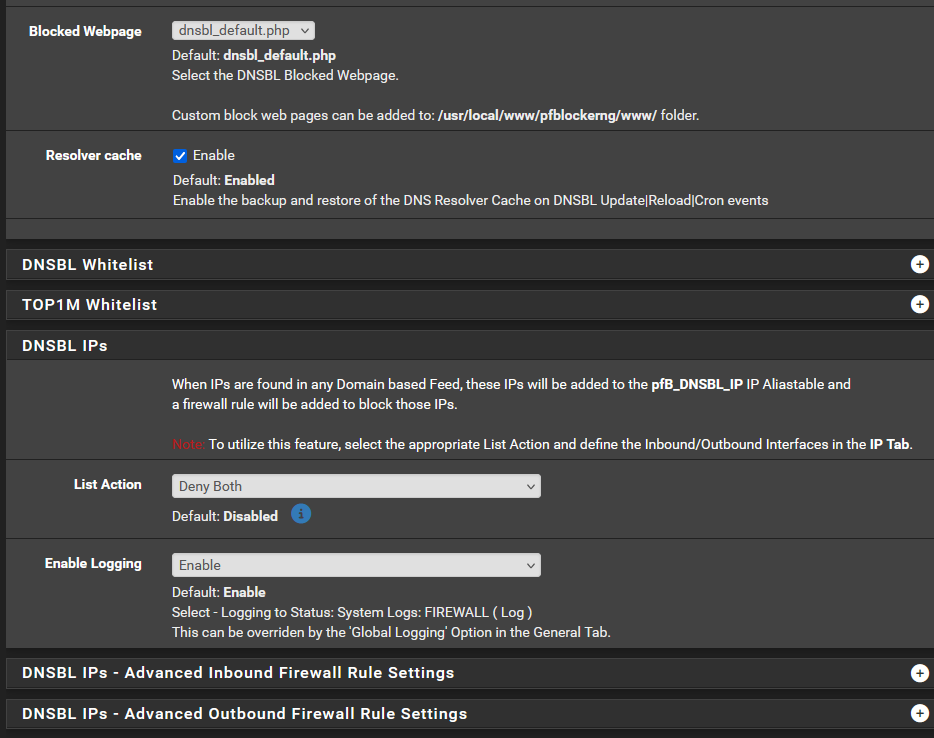Screen dimensions: 934x738
Task: Click the bold 'pfB_DNSBL_IP' text
Action: (697, 384)
